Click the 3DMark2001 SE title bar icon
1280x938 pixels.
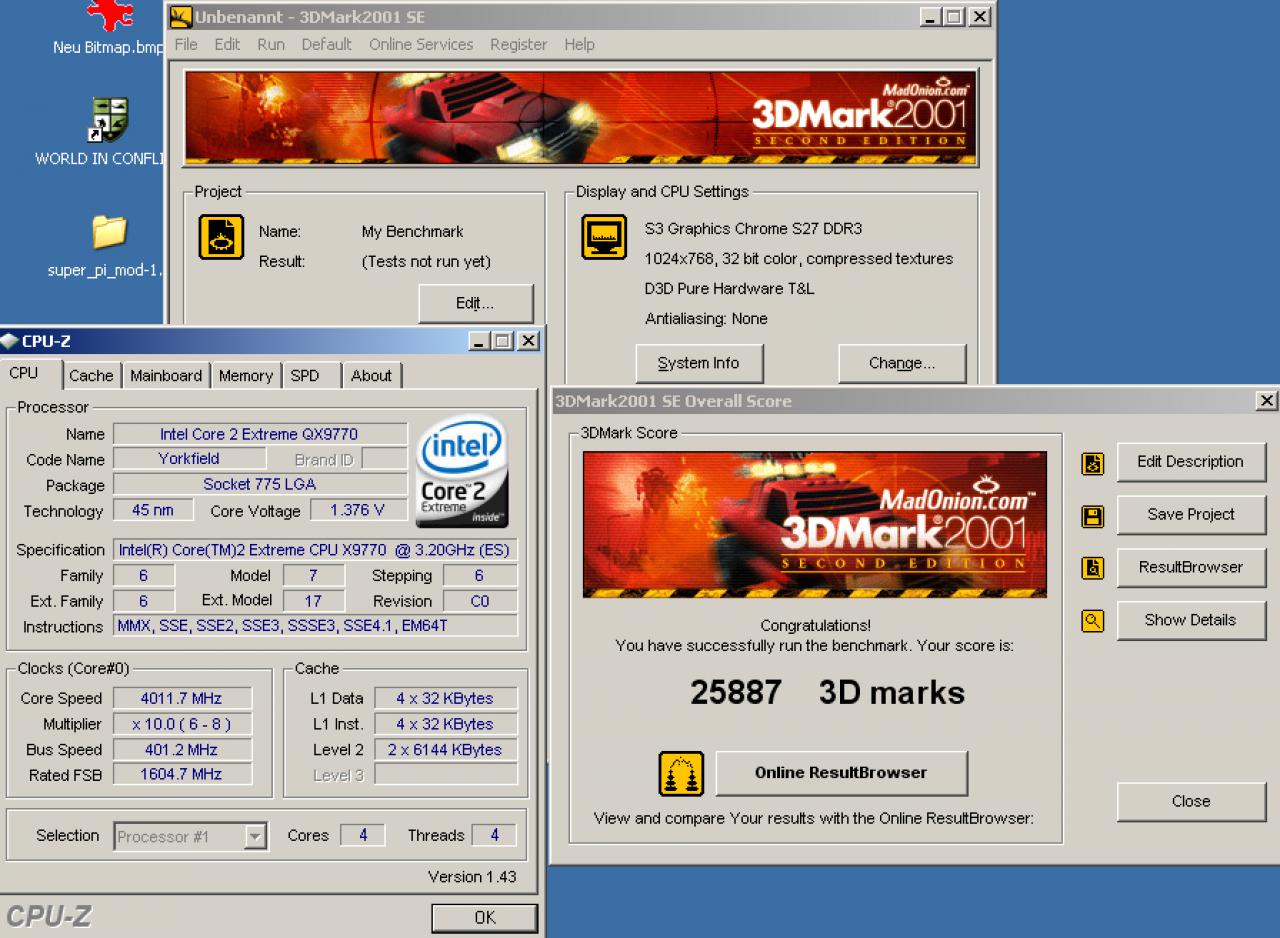click(x=181, y=16)
